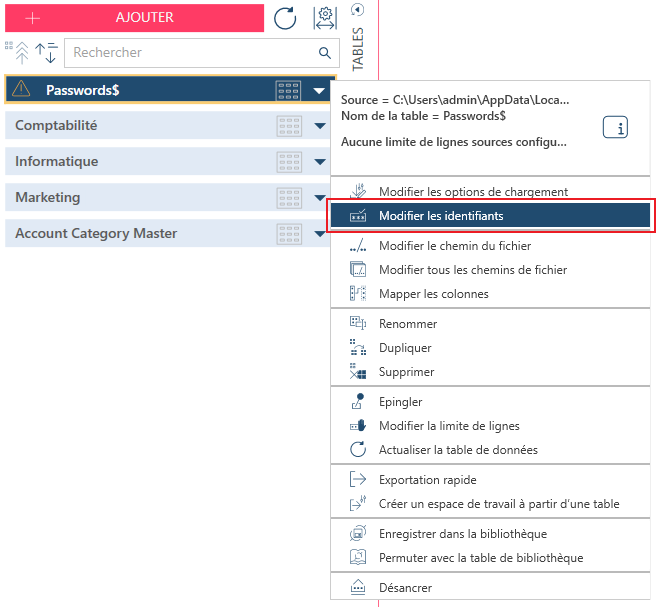Open the width settings gear icon

coord(325,17)
